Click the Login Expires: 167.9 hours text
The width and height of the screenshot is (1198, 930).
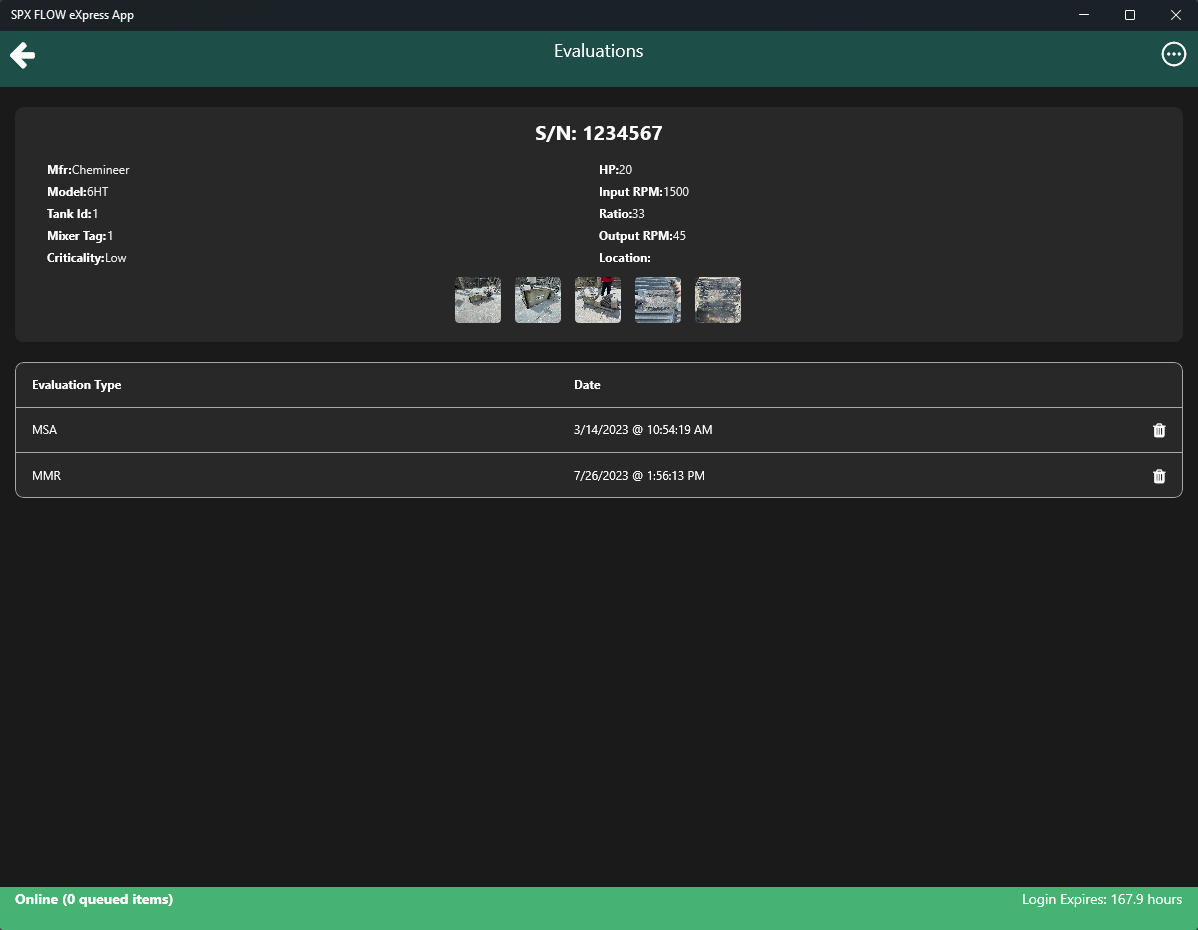point(1102,899)
